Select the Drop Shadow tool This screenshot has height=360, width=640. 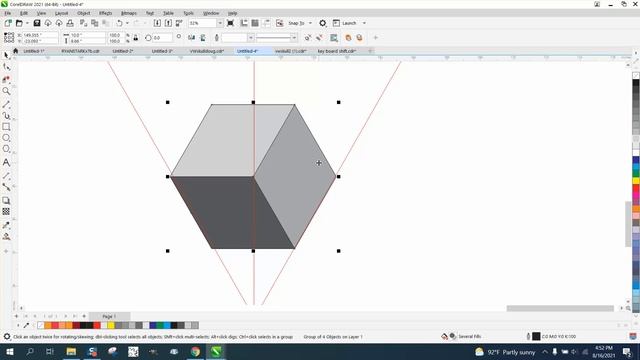coord(6,200)
